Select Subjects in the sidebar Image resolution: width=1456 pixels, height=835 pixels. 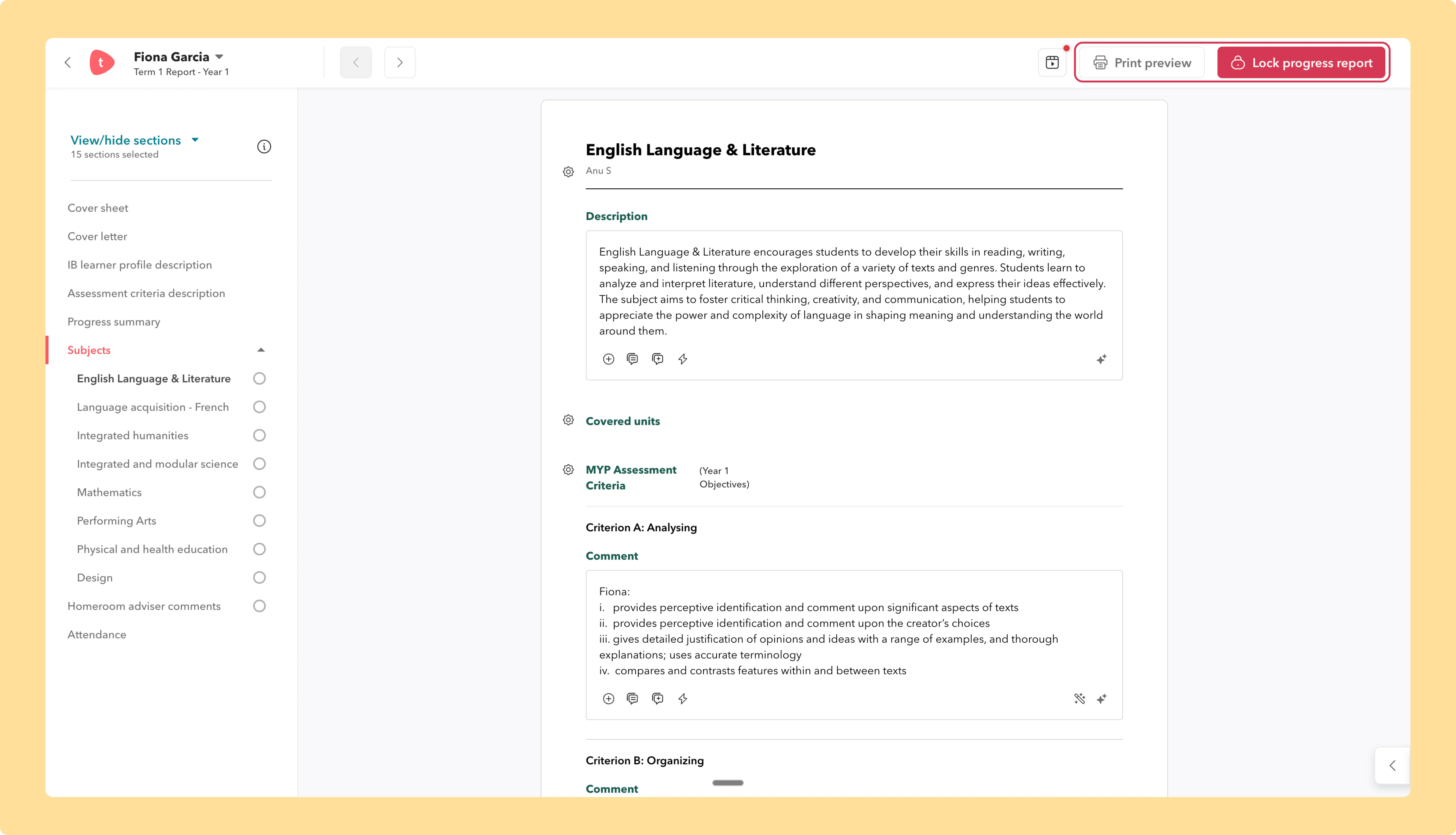pos(89,350)
